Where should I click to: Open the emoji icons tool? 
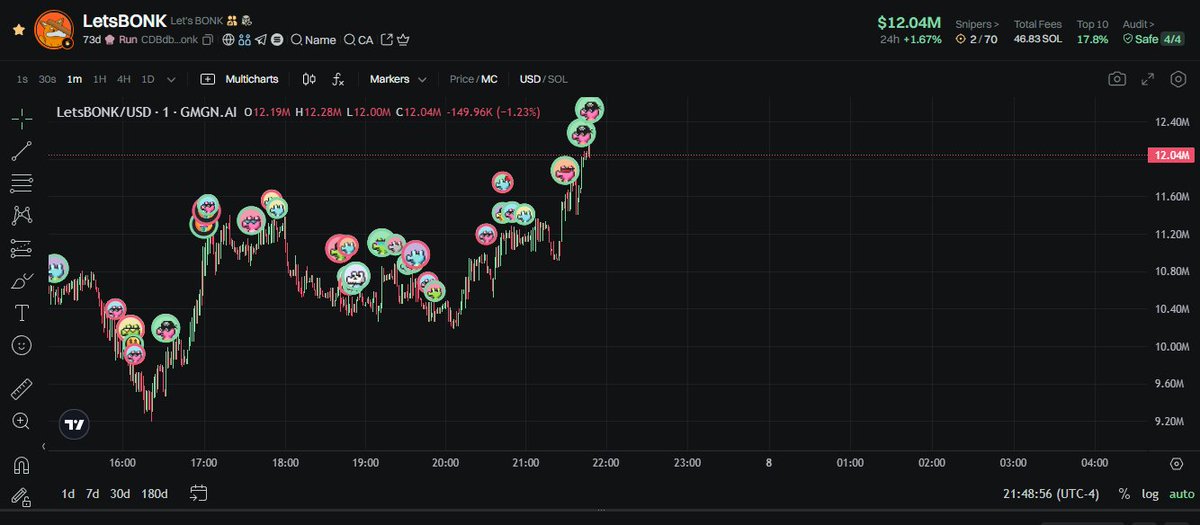[x=21, y=345]
